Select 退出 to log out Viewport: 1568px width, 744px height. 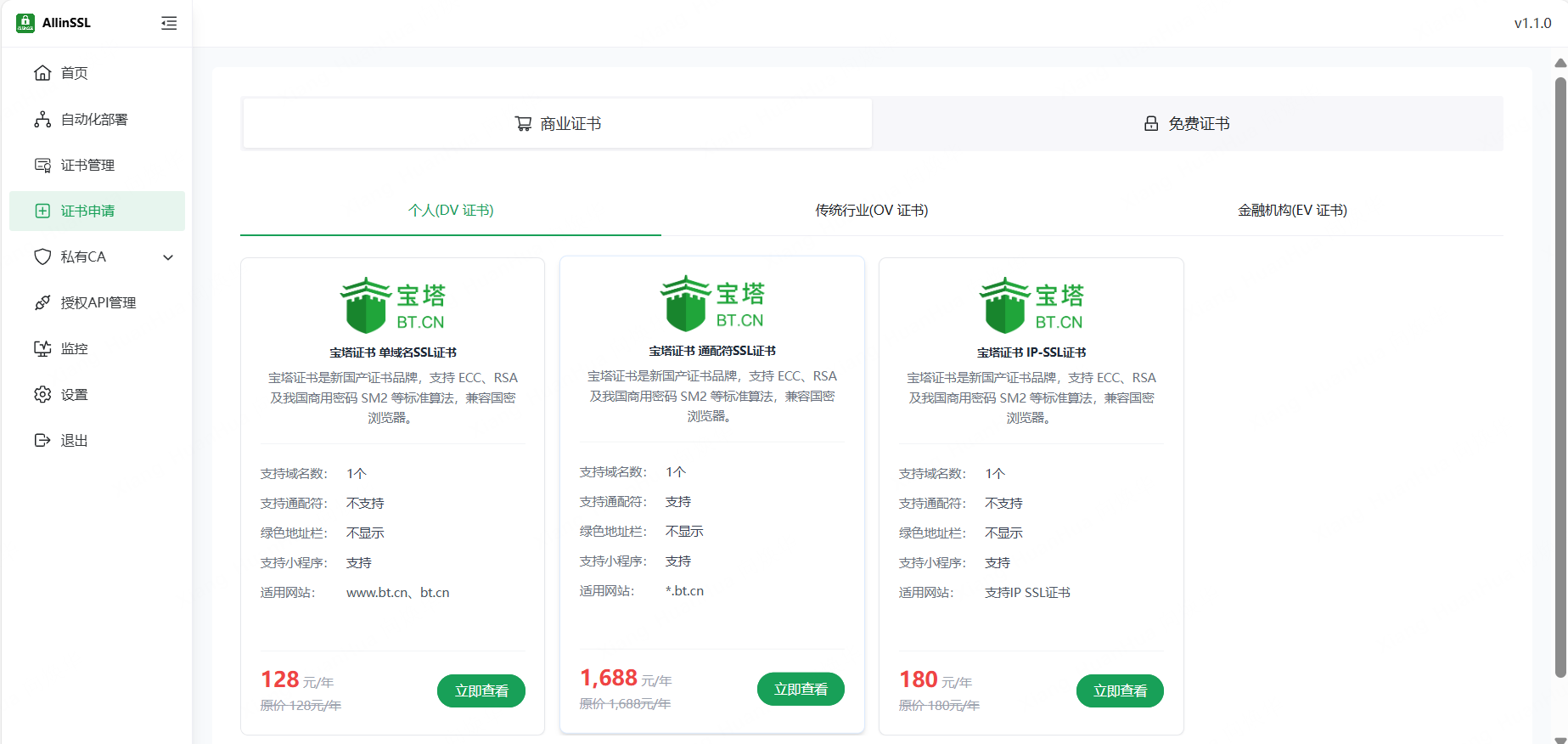97,440
